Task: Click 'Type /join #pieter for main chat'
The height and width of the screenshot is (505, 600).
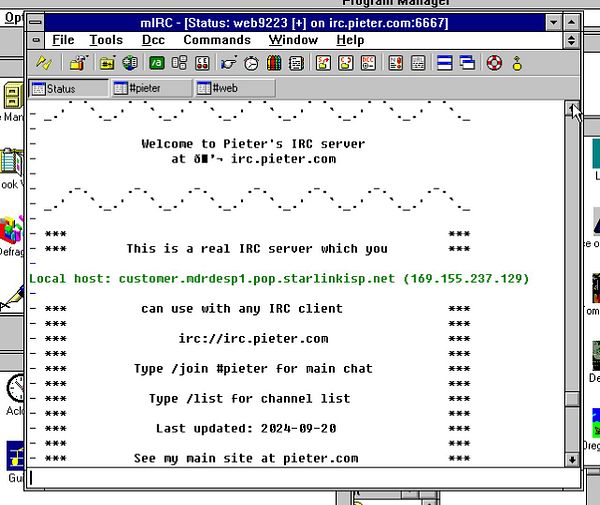Action: tap(253, 368)
